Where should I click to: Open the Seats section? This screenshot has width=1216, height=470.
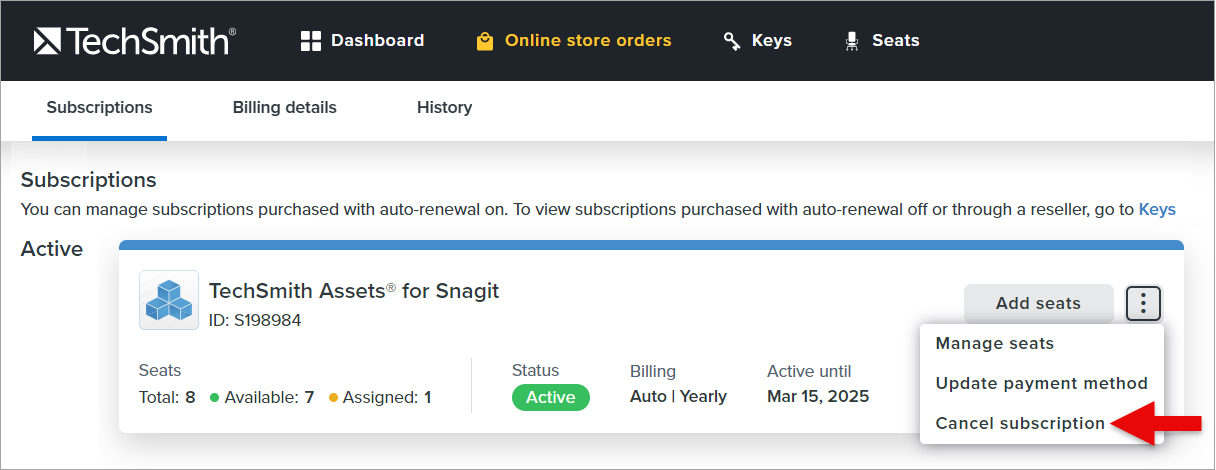pyautogui.click(x=895, y=41)
